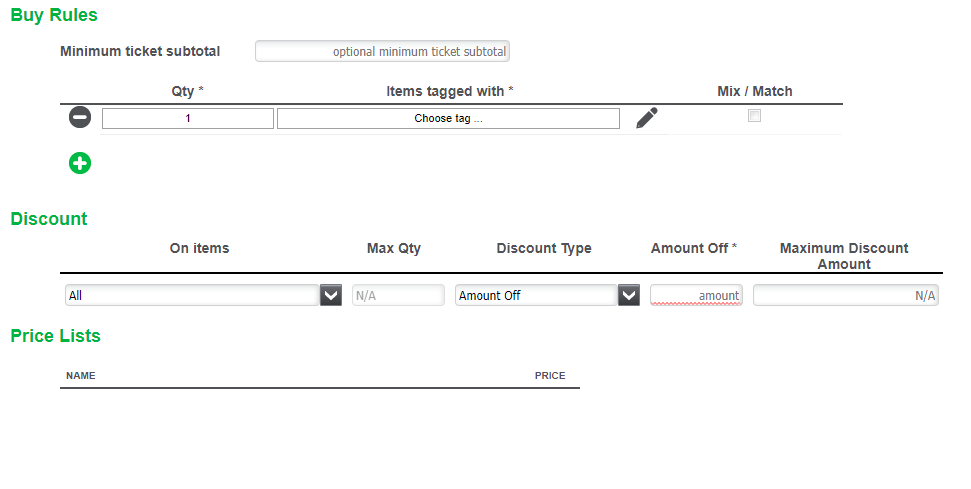971x489 pixels.
Task: Open the On items dropdown arrow
Action: pos(331,295)
